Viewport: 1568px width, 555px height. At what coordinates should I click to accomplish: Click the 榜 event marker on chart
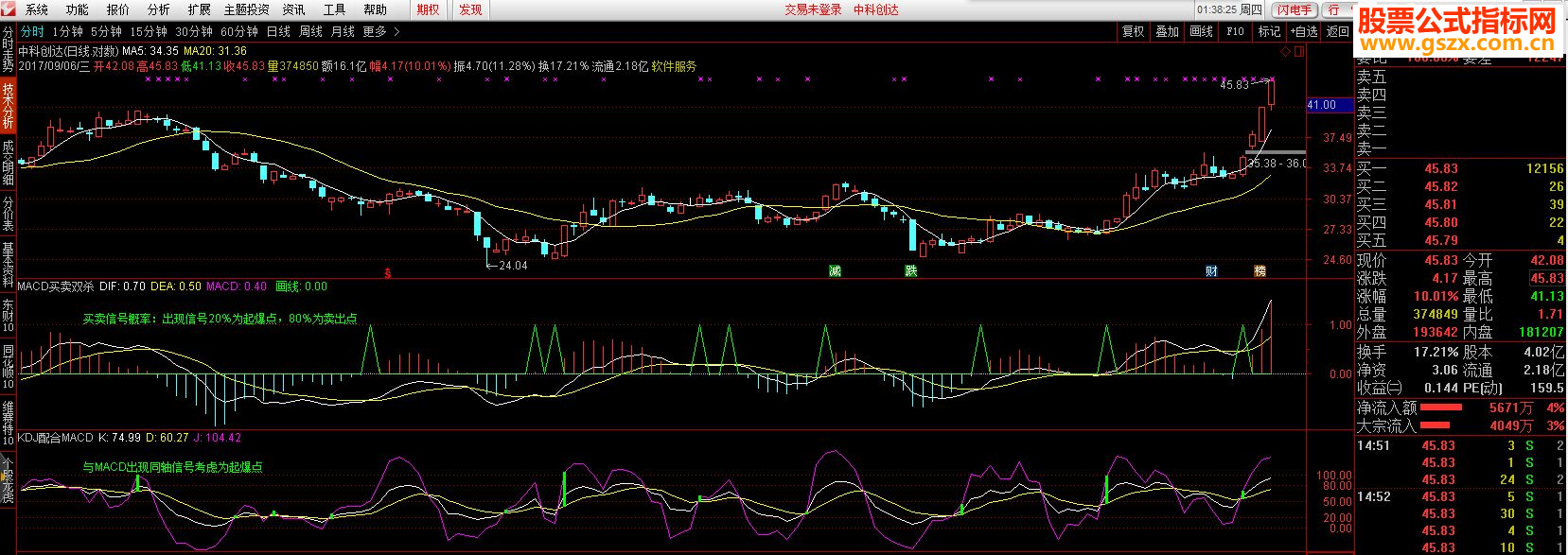pos(1260,271)
